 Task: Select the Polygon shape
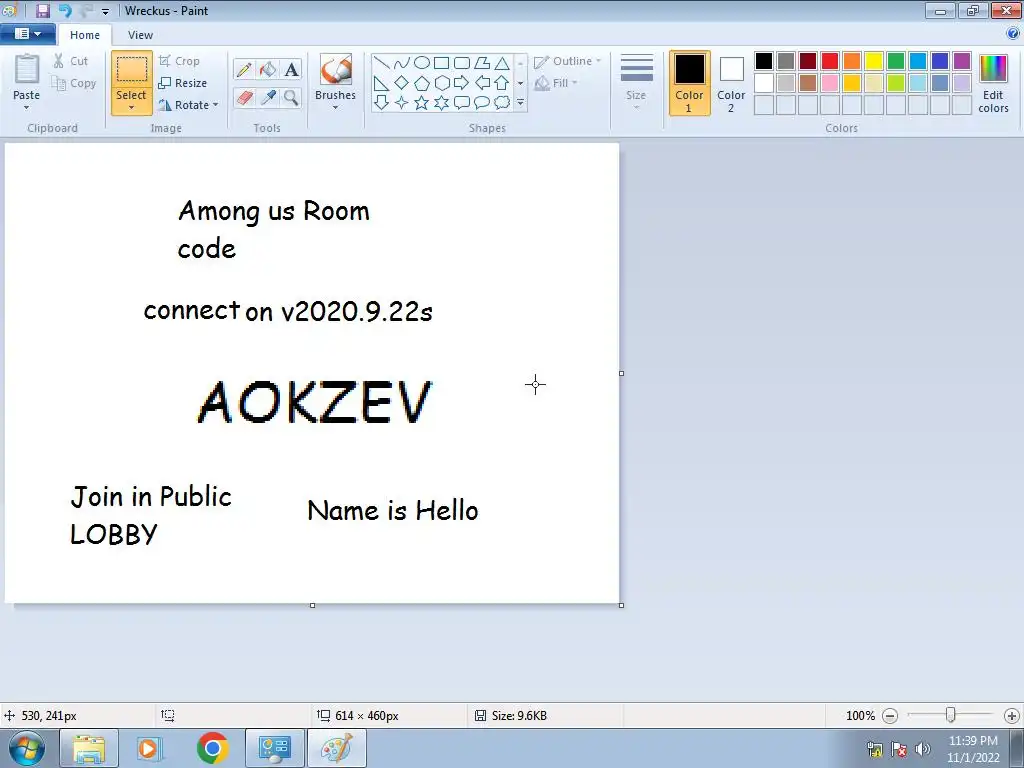pyautogui.click(x=482, y=63)
